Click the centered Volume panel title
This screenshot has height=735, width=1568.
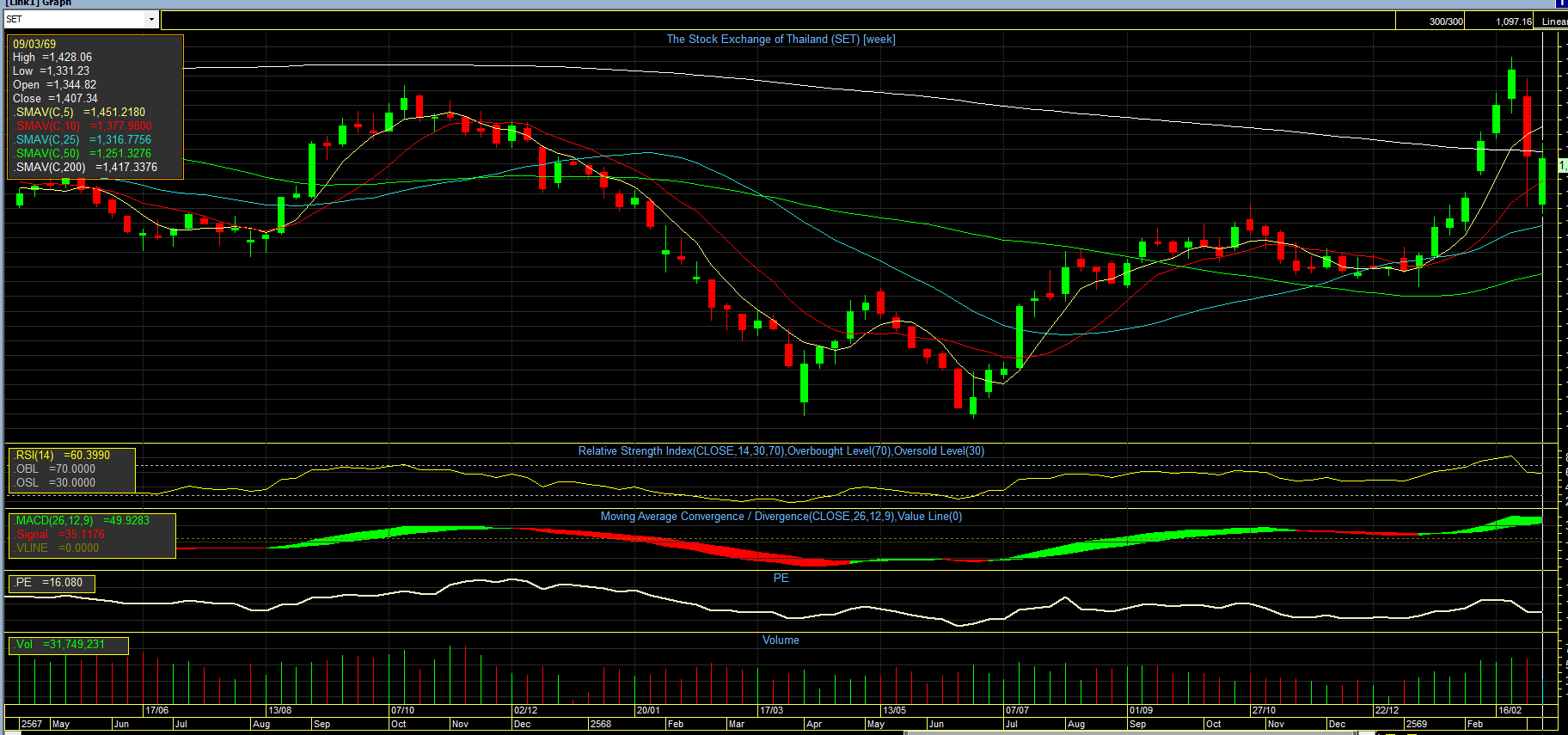click(x=781, y=640)
